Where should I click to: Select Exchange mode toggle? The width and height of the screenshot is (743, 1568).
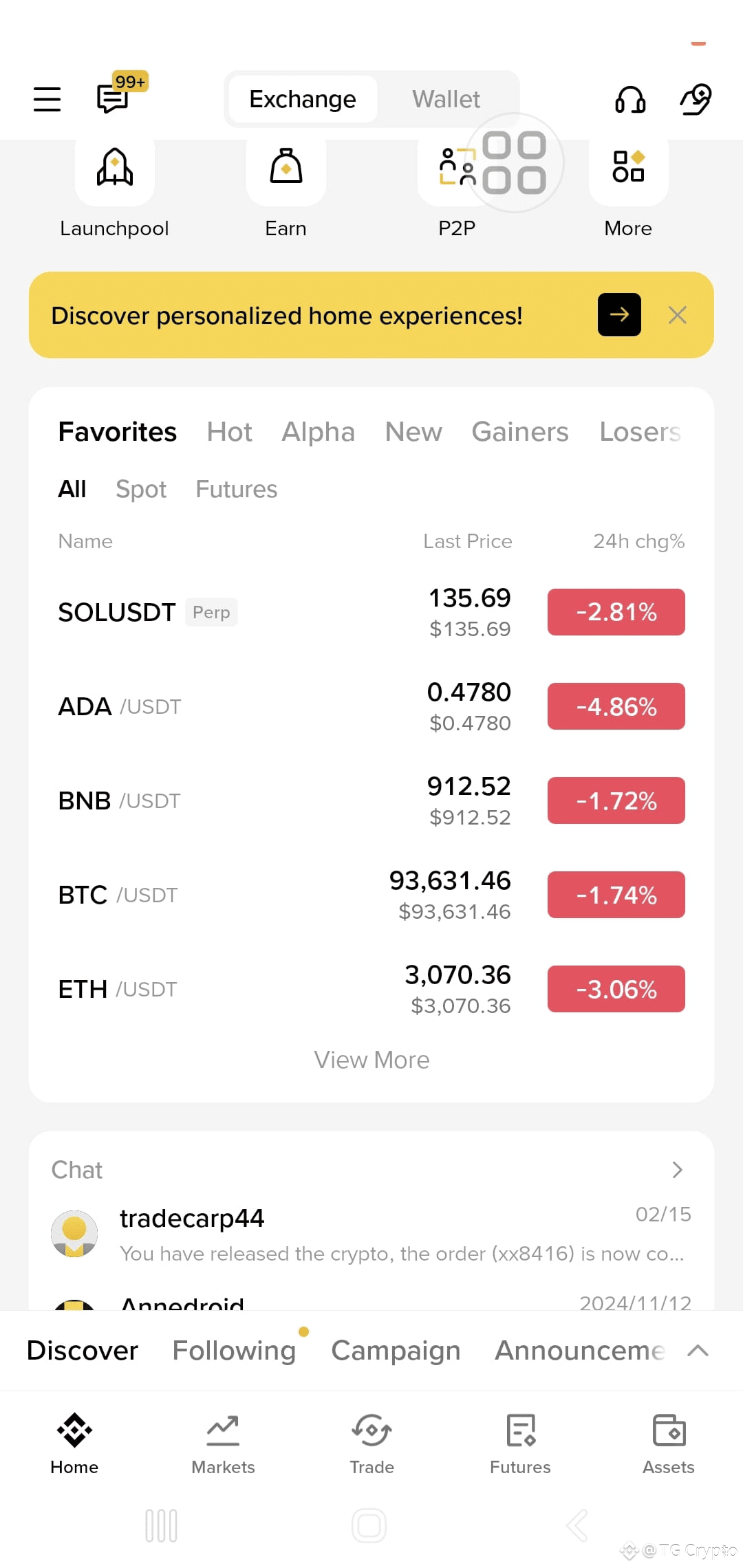[303, 99]
